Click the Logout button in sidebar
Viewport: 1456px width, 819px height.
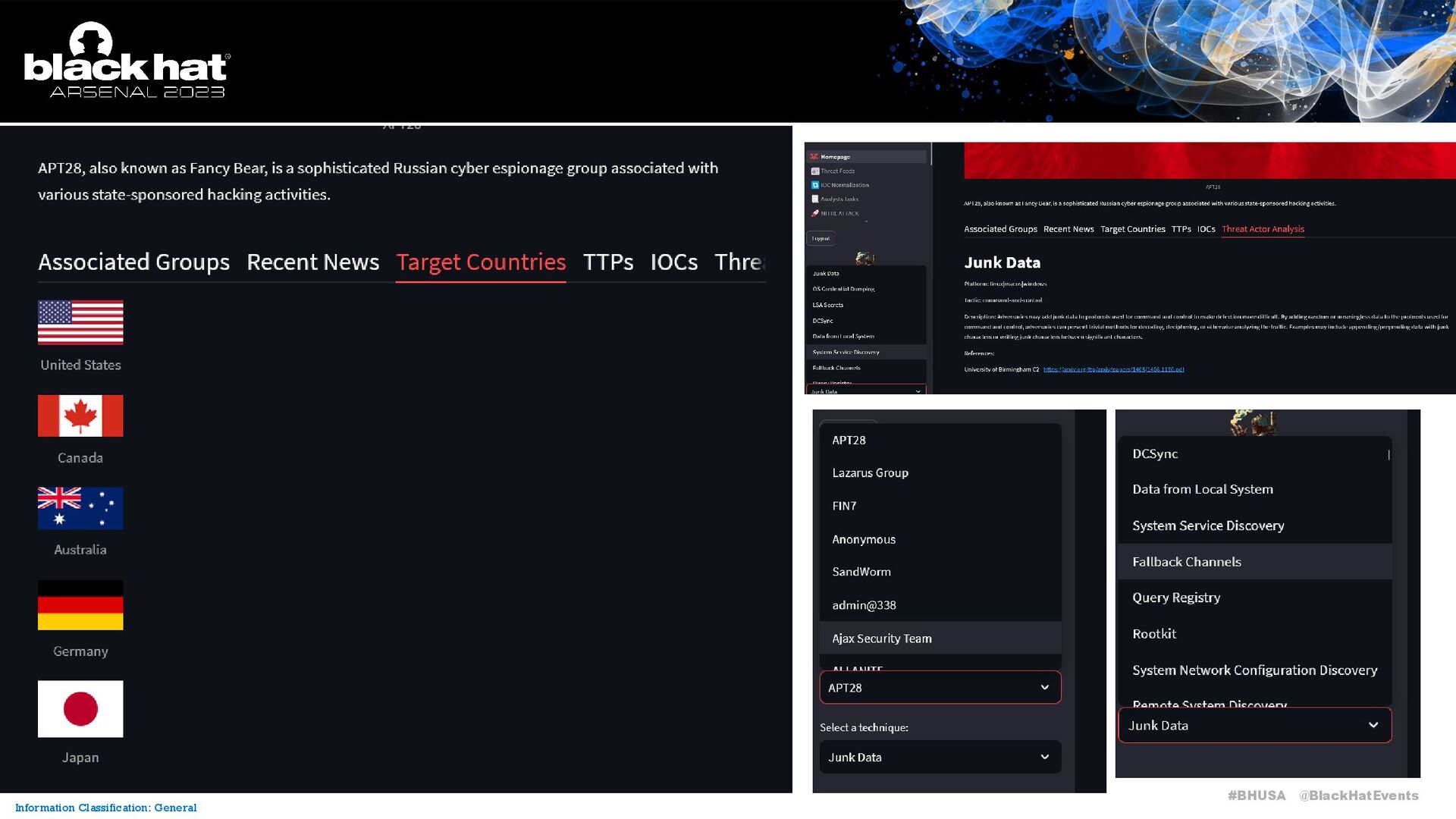(x=821, y=238)
